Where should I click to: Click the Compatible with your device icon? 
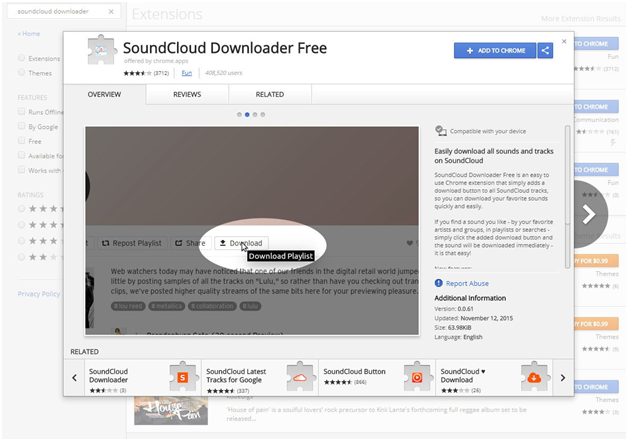click(x=441, y=131)
